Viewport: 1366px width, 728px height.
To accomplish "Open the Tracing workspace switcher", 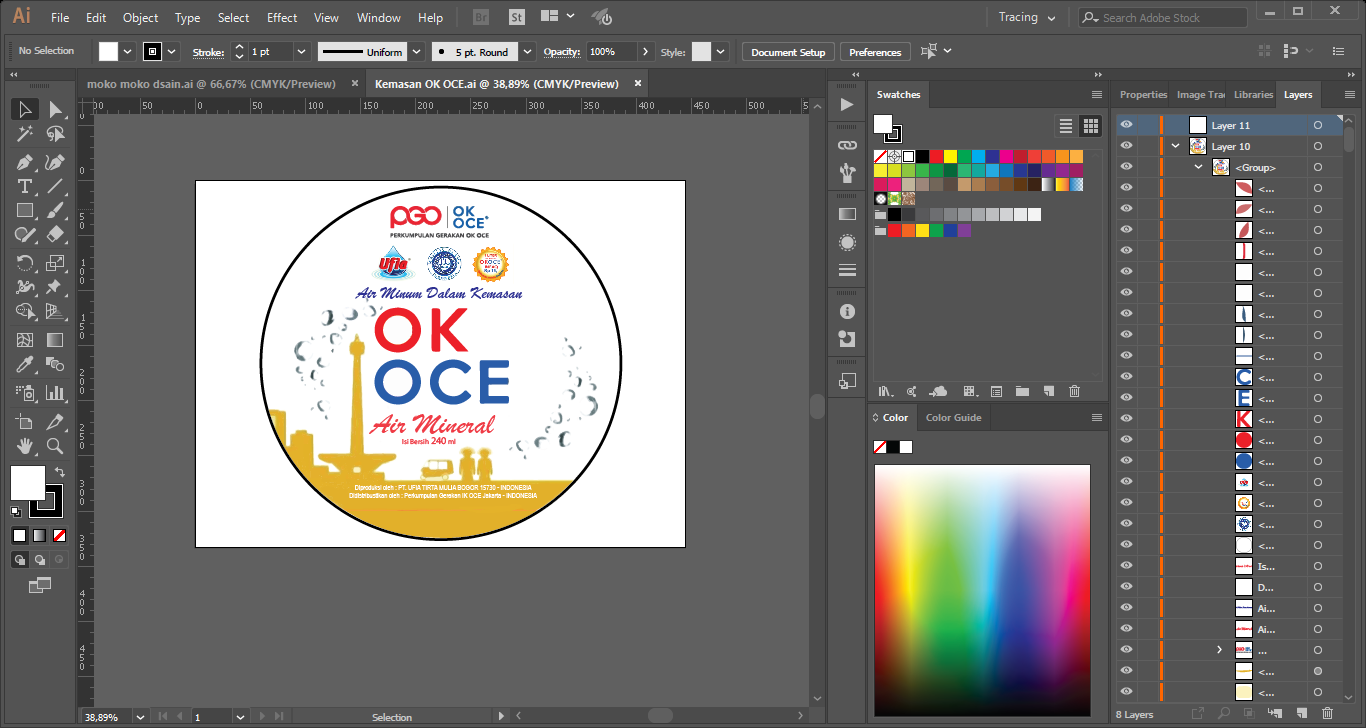I will click(x=1025, y=17).
